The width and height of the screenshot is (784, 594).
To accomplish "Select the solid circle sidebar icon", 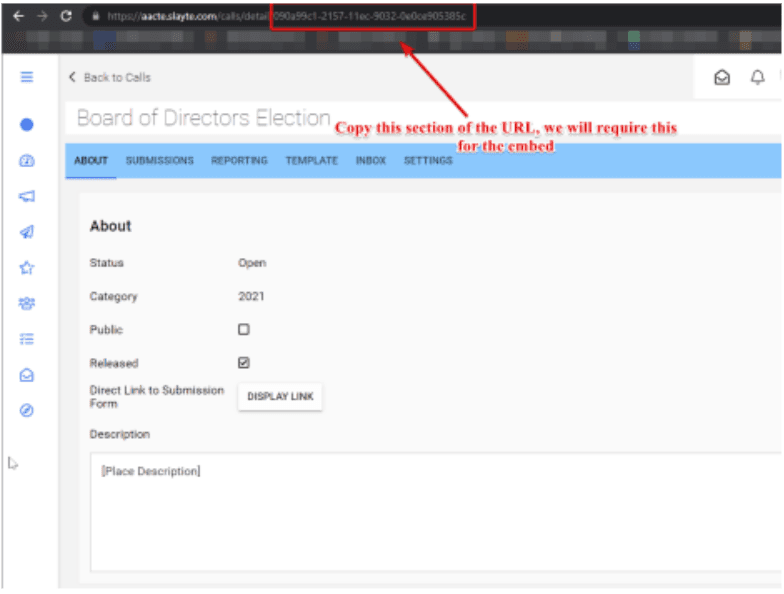I will tap(26, 124).
